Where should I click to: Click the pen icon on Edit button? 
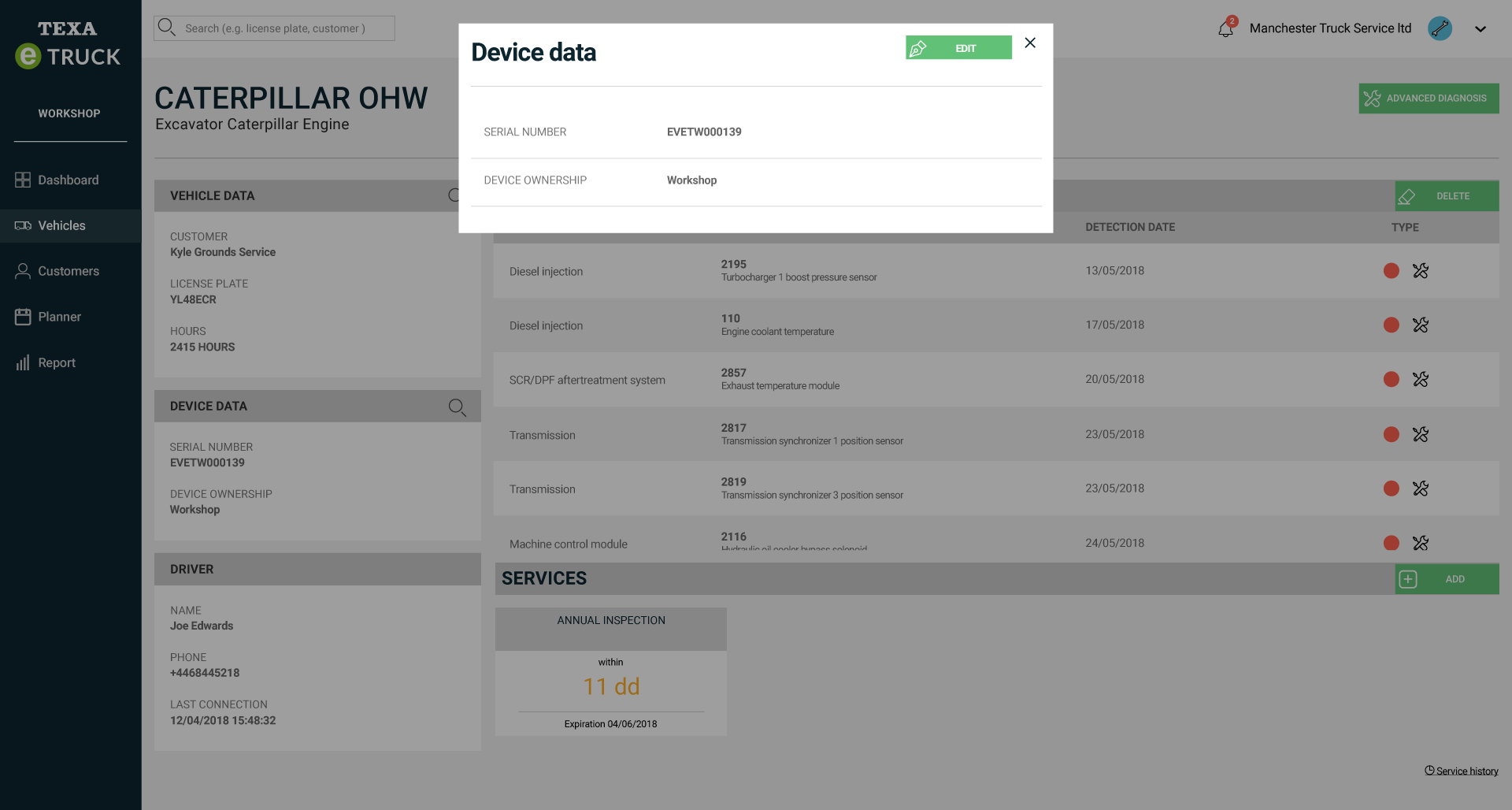(917, 48)
